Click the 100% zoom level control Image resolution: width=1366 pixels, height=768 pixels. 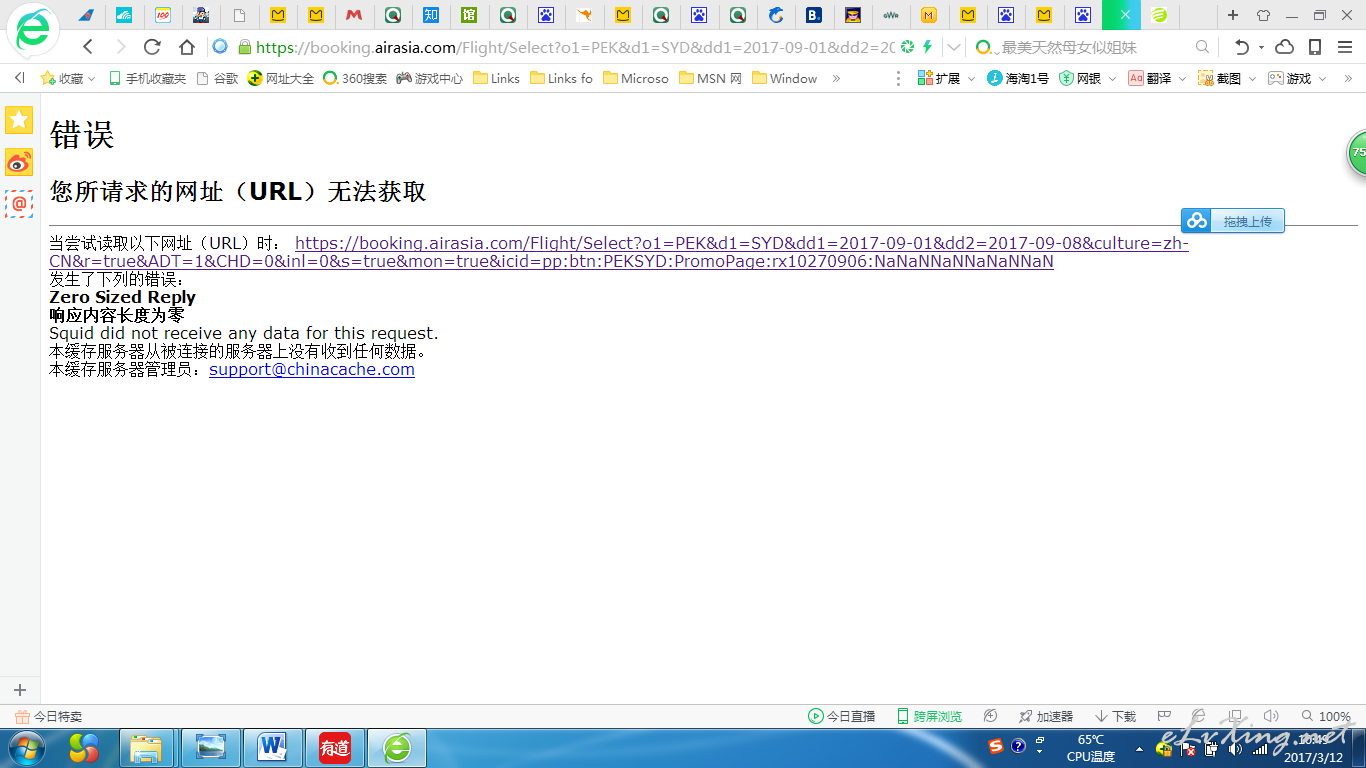coord(1326,716)
